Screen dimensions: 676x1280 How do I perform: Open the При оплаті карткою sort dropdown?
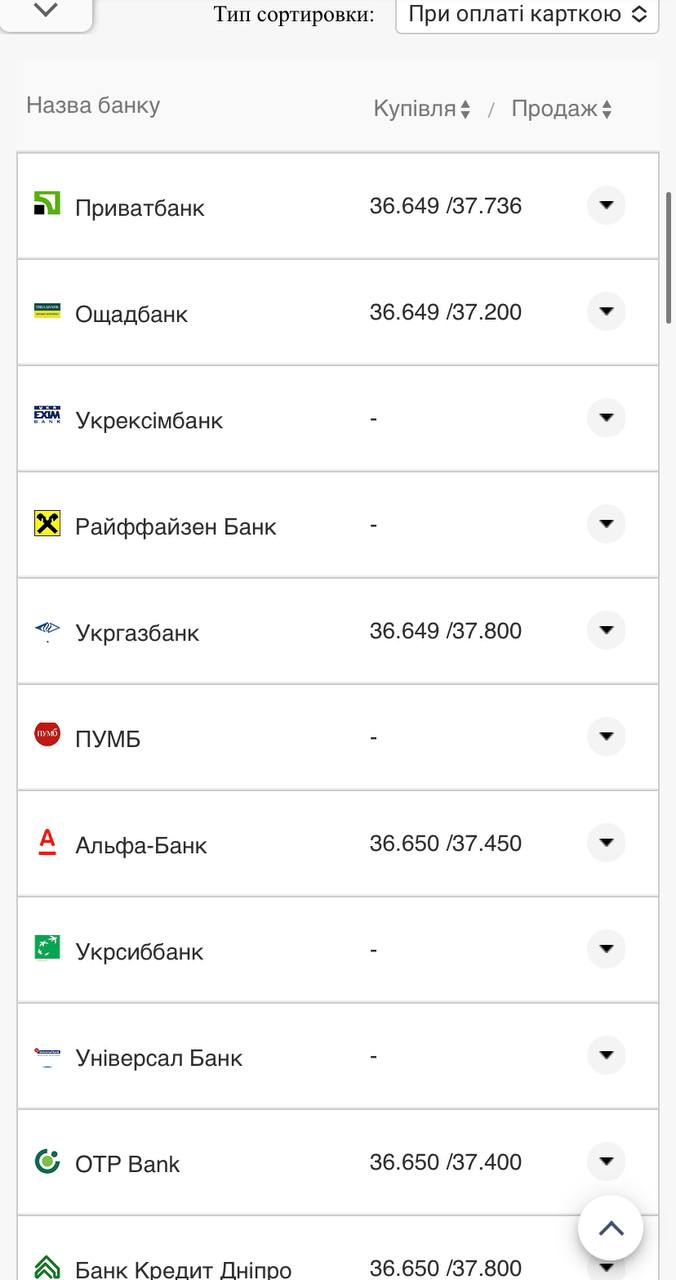click(527, 15)
